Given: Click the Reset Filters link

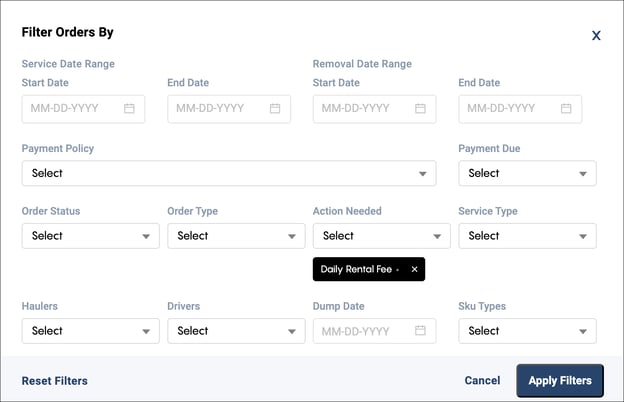Looking at the screenshot, I should pyautogui.click(x=55, y=381).
